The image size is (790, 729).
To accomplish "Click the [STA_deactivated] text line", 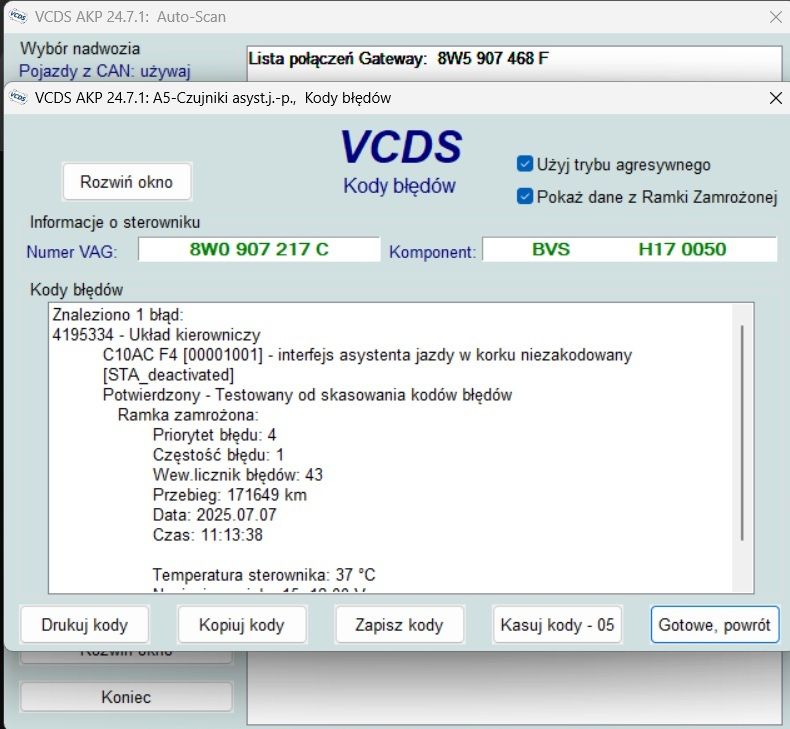I will tap(168, 375).
